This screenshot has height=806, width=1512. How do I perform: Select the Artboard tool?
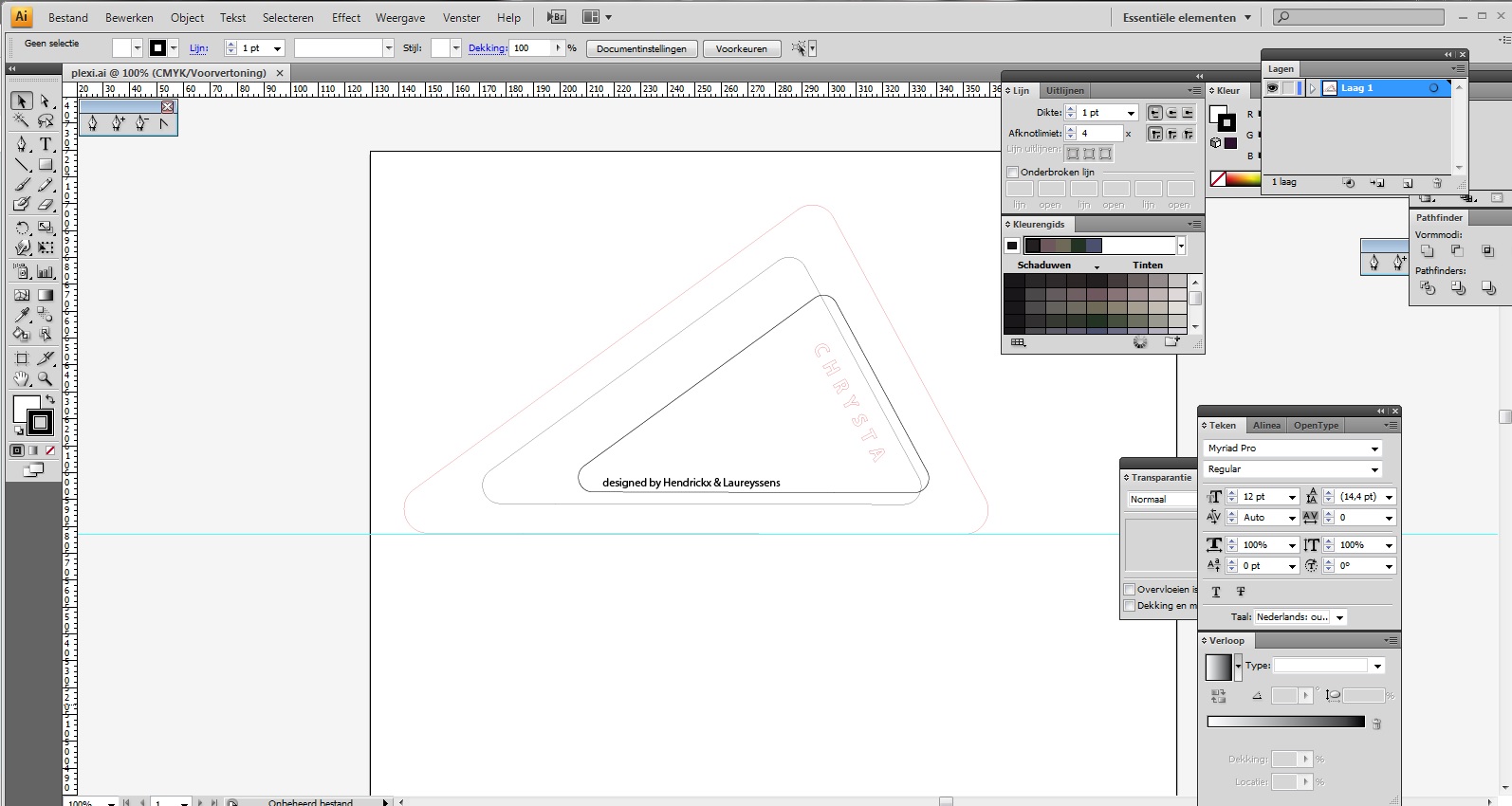click(22, 358)
